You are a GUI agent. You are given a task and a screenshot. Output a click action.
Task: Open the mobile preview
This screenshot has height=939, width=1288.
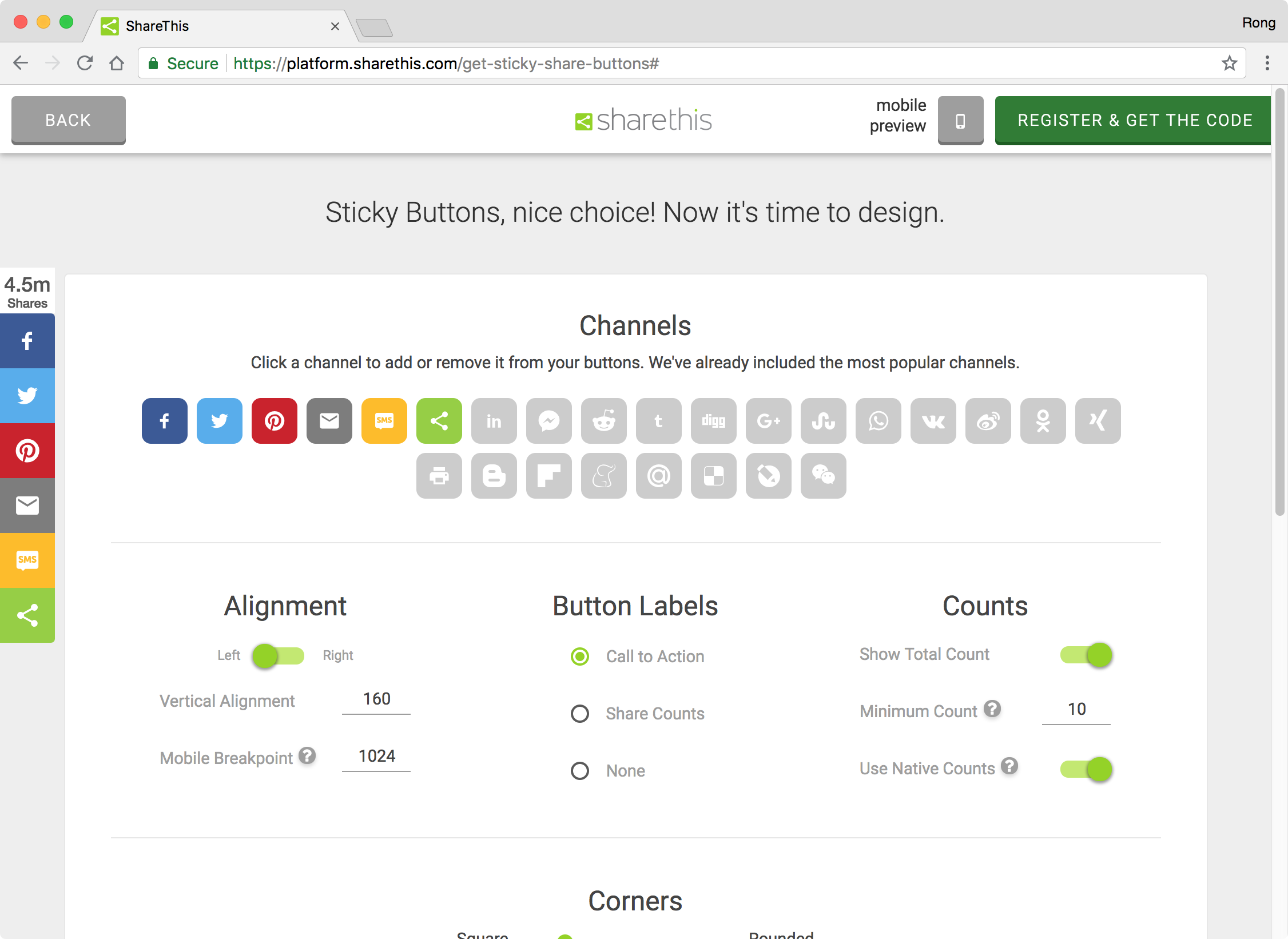tap(961, 120)
